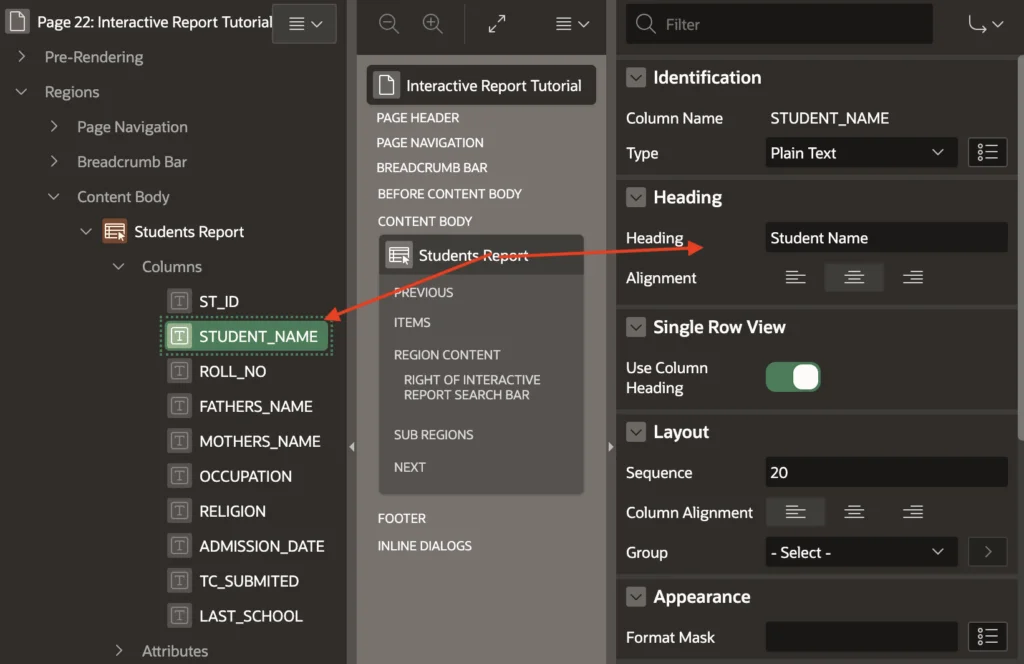Collapse the Appearance section

pos(636,597)
